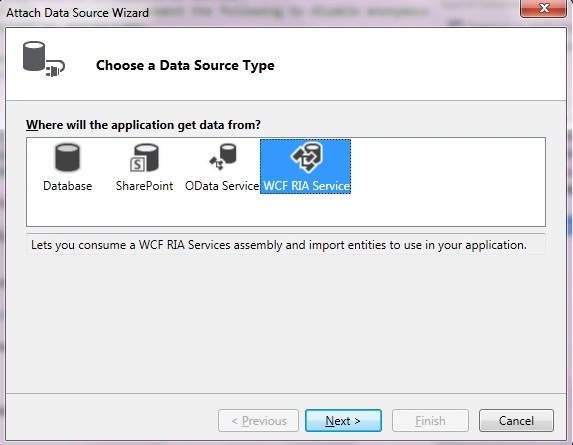Close the wizard with the X button
The image size is (573, 445).
click(544, 8)
